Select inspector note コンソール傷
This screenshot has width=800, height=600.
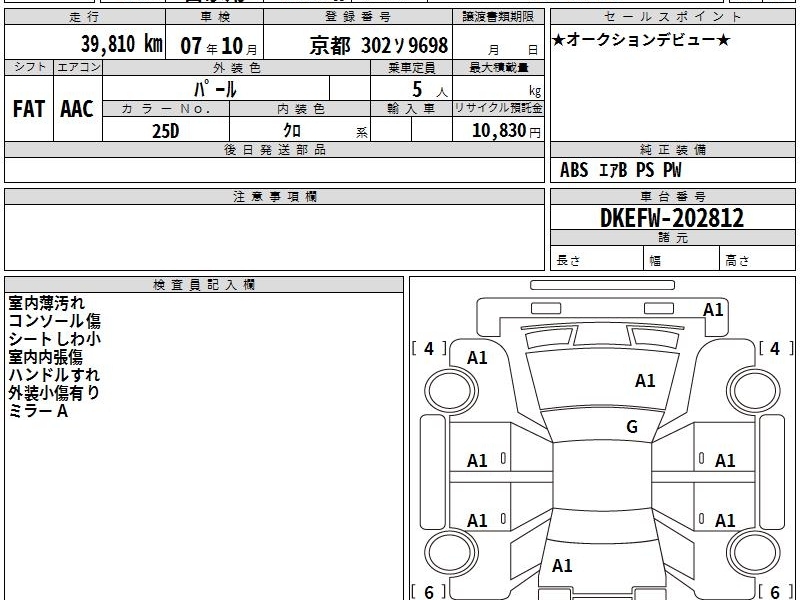pyautogui.click(x=55, y=321)
